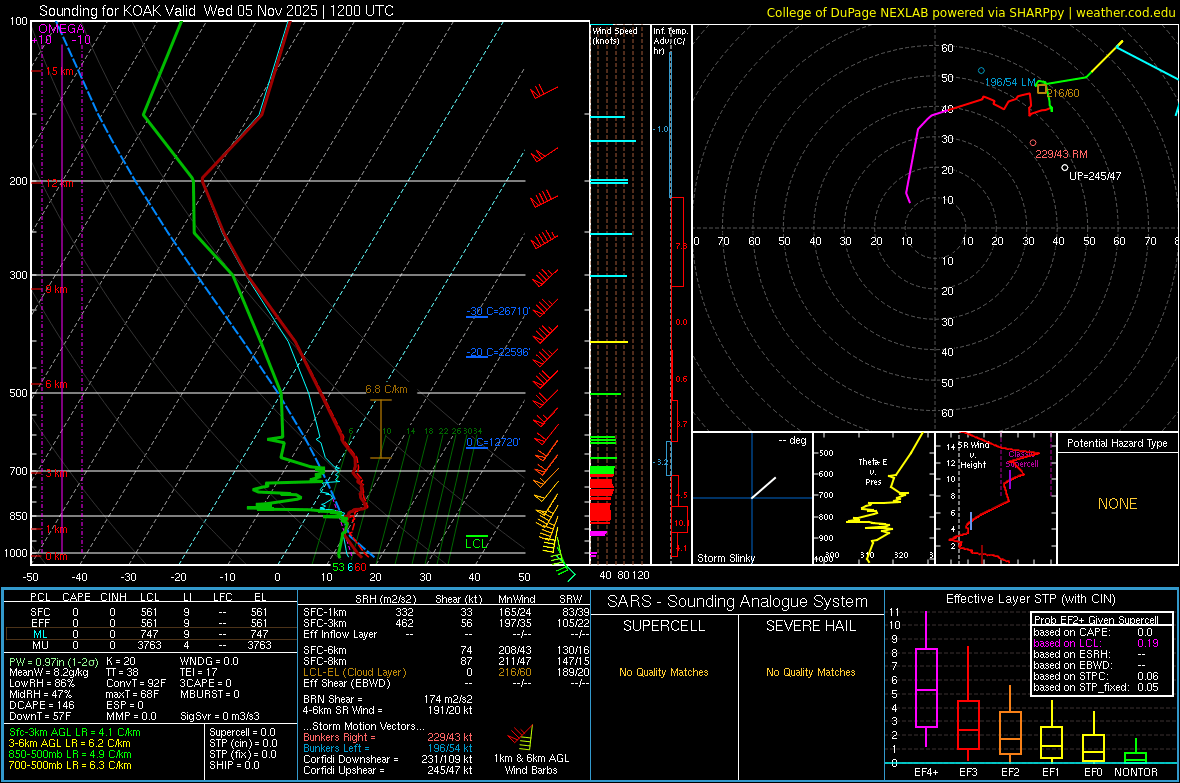Click the SHIP = 0.0 value
The height and width of the screenshot is (783, 1180).
tap(234, 765)
